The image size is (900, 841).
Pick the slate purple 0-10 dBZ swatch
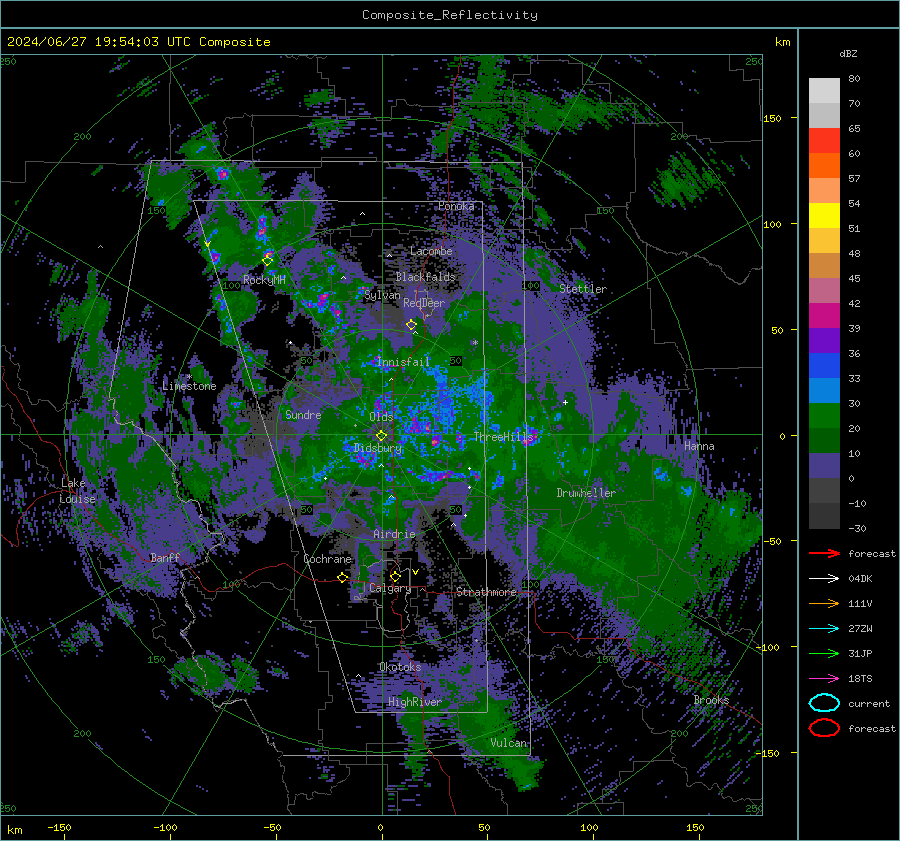point(824,466)
